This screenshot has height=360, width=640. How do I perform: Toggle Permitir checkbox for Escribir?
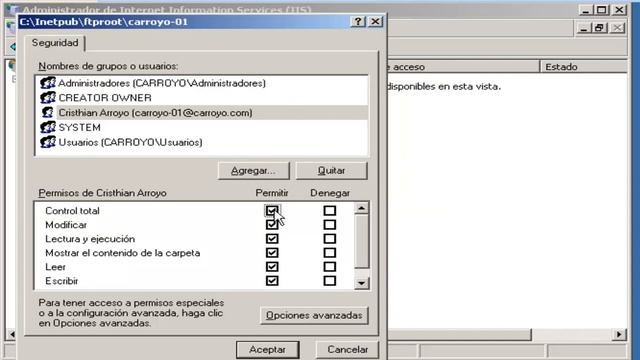tap(272, 281)
